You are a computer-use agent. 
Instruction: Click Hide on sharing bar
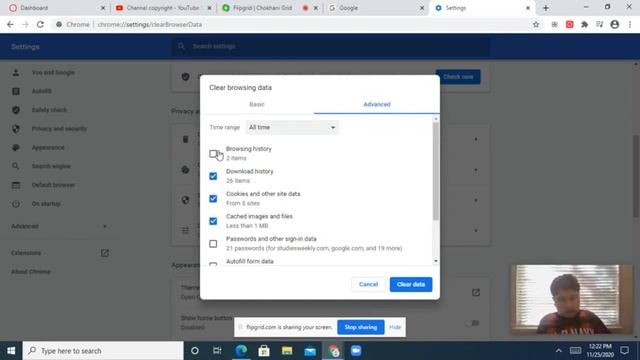(x=395, y=327)
